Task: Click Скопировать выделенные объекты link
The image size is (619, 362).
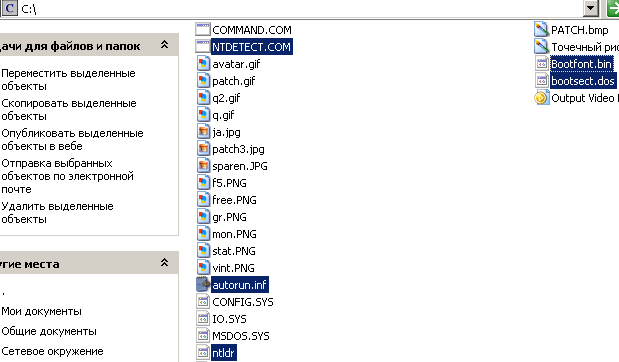Action: pos(69,109)
